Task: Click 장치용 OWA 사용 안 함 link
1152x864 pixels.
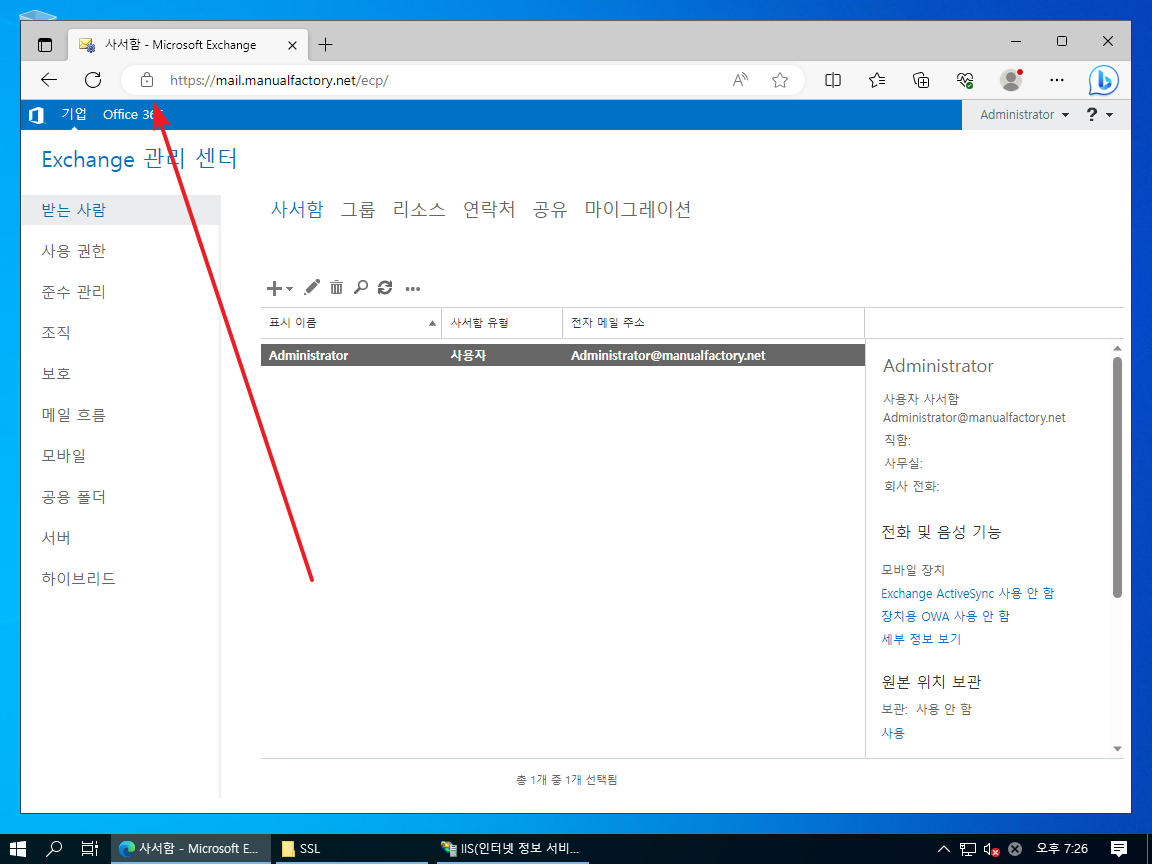Action: 946,616
